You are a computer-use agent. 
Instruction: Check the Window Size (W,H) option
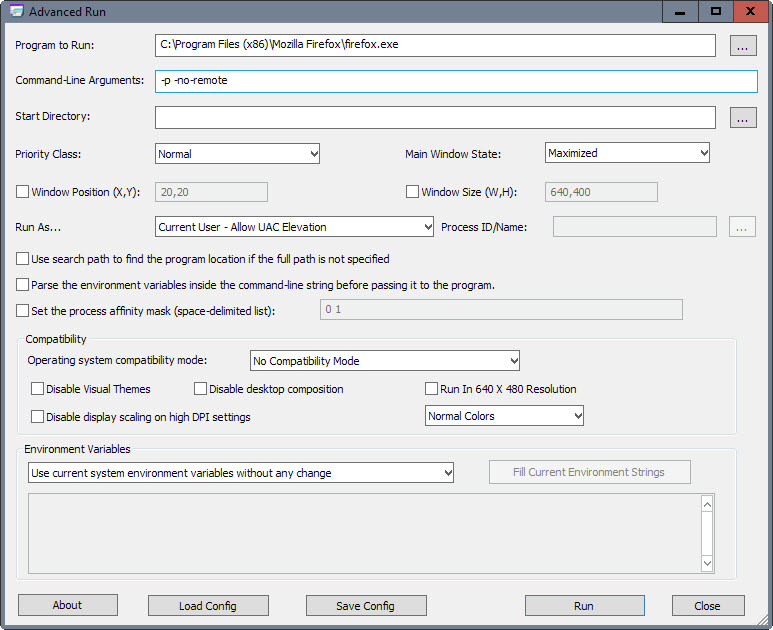tap(412, 192)
